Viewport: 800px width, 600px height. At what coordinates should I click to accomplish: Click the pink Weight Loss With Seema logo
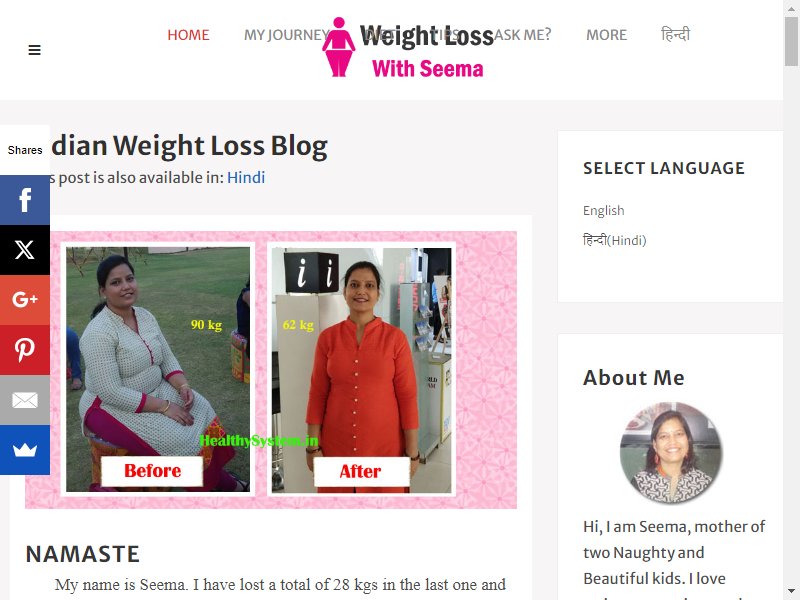tap(403, 48)
